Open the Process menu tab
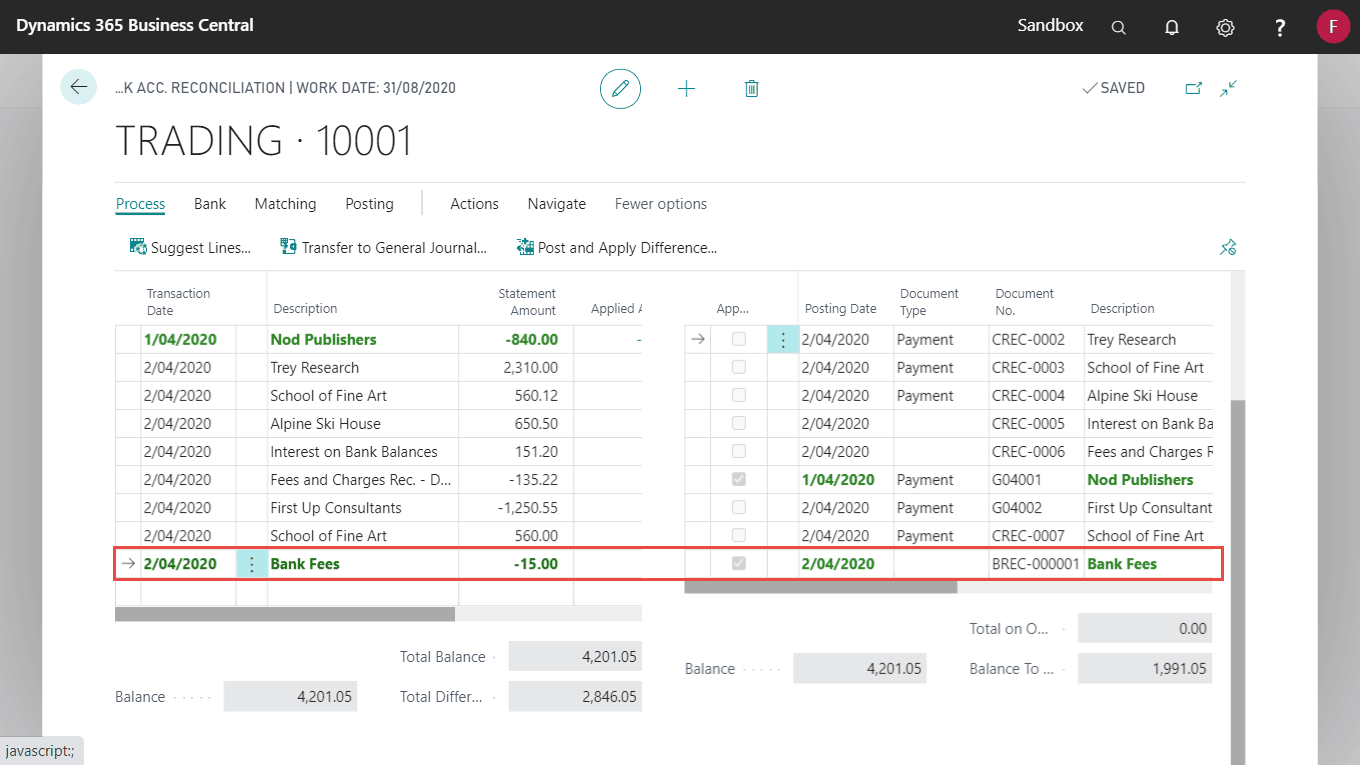Screen dimensions: 1360x766 click(140, 204)
